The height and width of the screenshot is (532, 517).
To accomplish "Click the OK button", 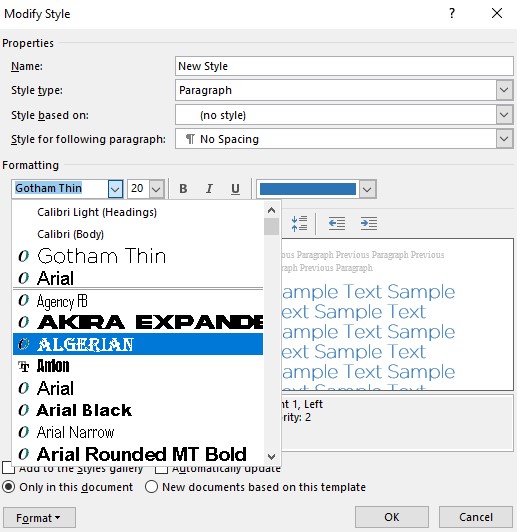I will click(392, 517).
